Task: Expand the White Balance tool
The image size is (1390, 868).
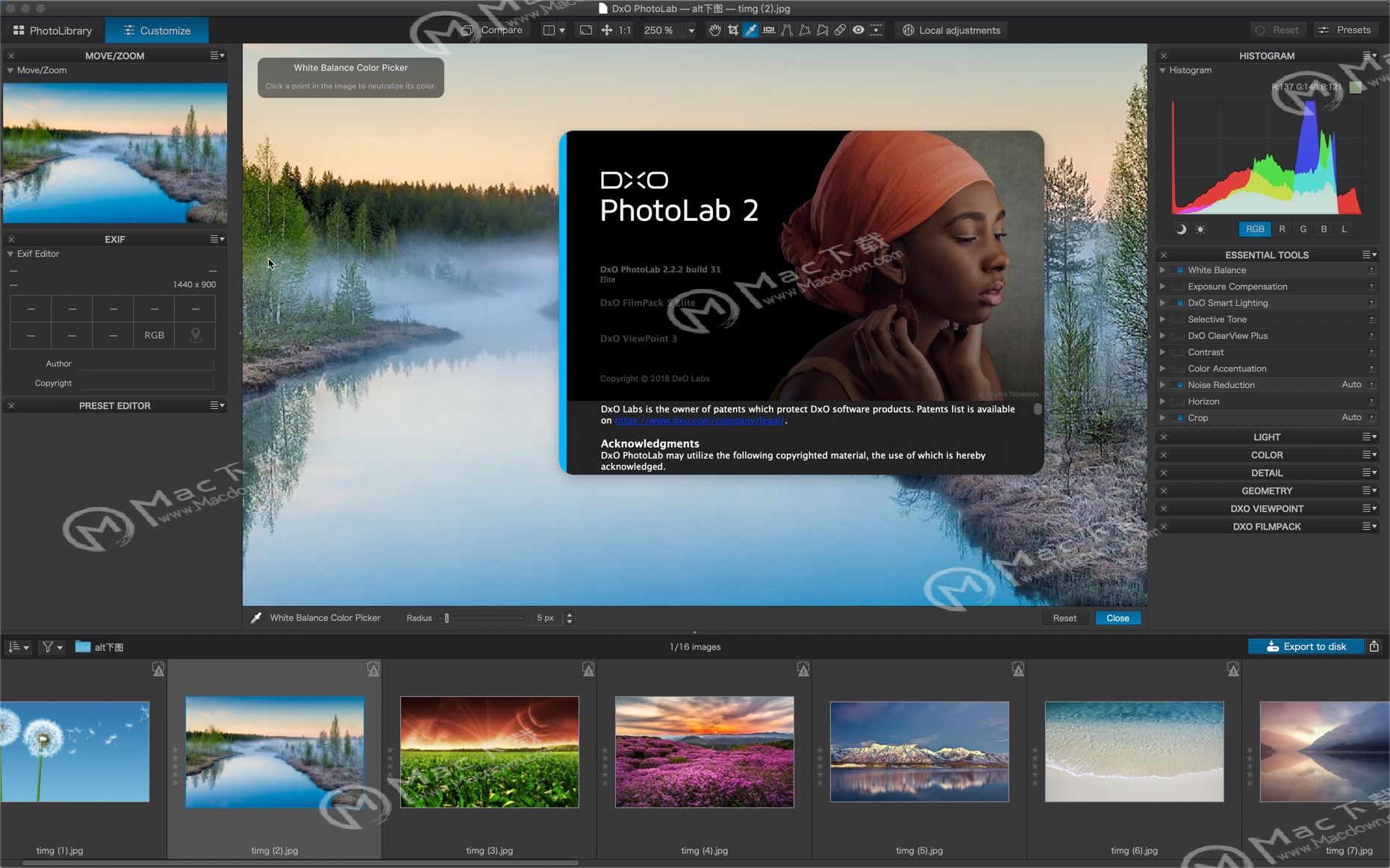Action: tap(1162, 270)
